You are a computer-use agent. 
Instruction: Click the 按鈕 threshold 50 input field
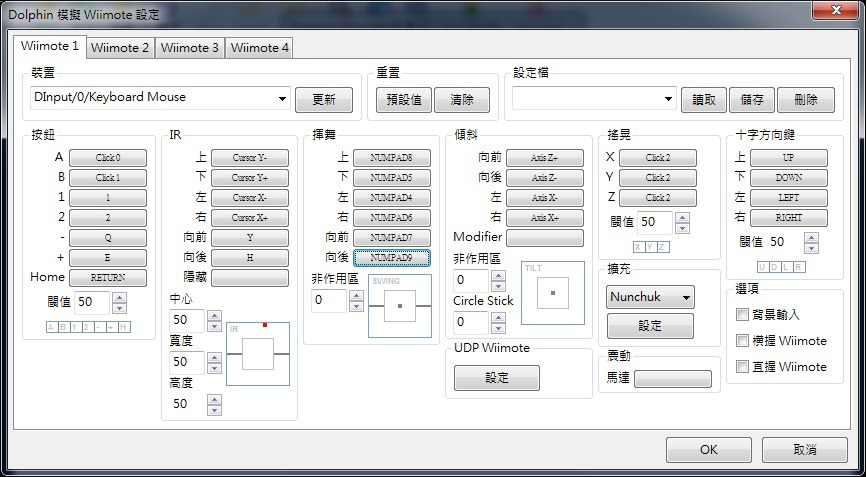click(x=93, y=302)
